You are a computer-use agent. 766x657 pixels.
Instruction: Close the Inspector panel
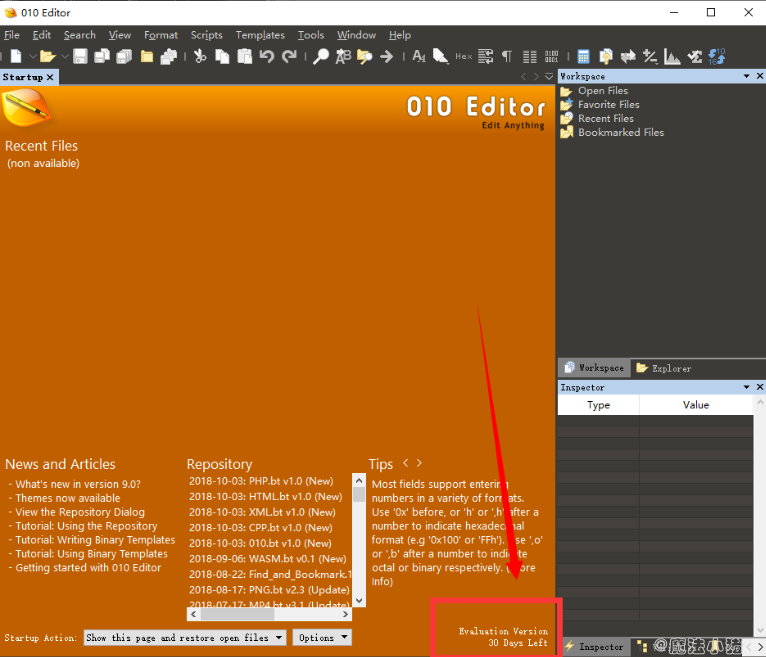pyautogui.click(x=760, y=387)
